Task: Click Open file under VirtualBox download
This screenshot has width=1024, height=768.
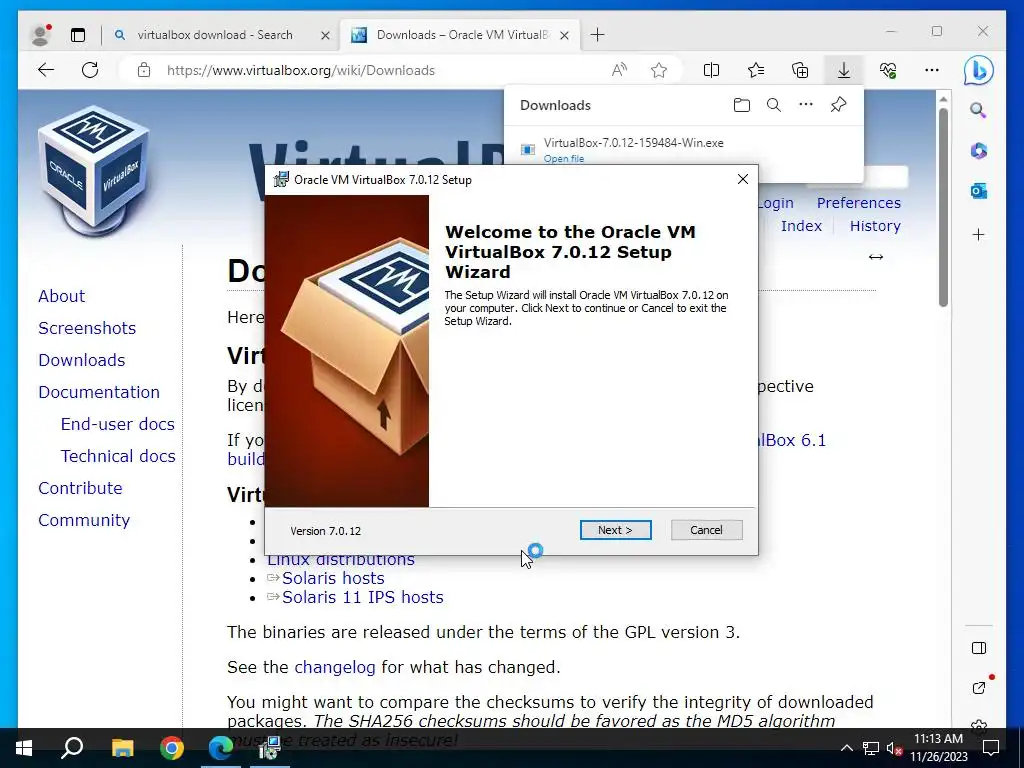Action: coord(564,159)
